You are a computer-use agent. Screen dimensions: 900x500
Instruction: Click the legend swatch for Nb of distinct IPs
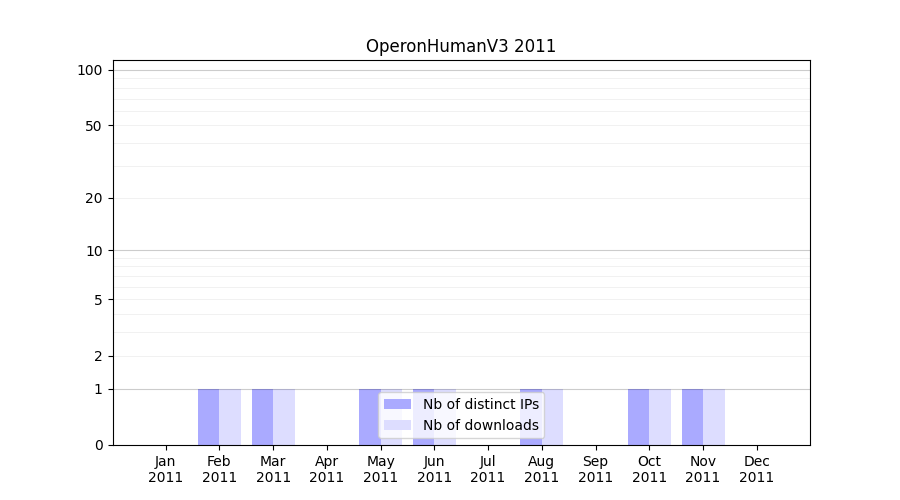pyautogui.click(x=397, y=404)
